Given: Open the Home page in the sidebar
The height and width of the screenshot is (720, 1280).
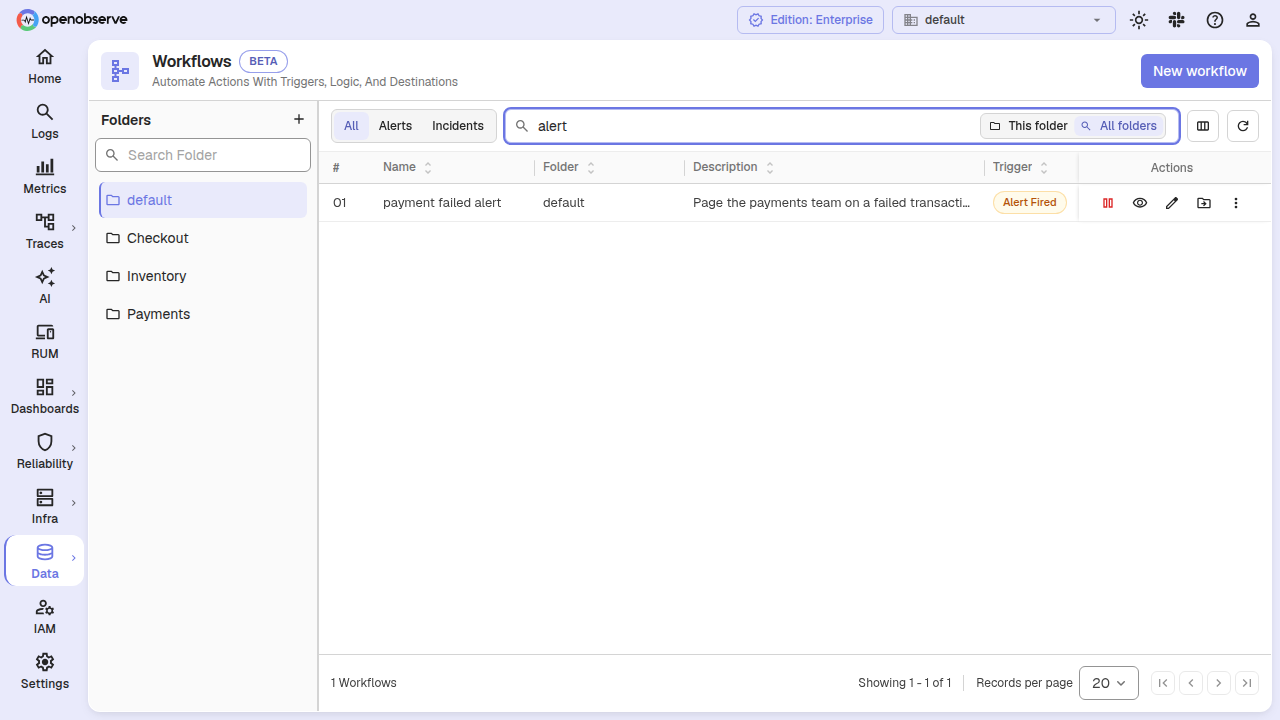Looking at the screenshot, I should point(44,67).
